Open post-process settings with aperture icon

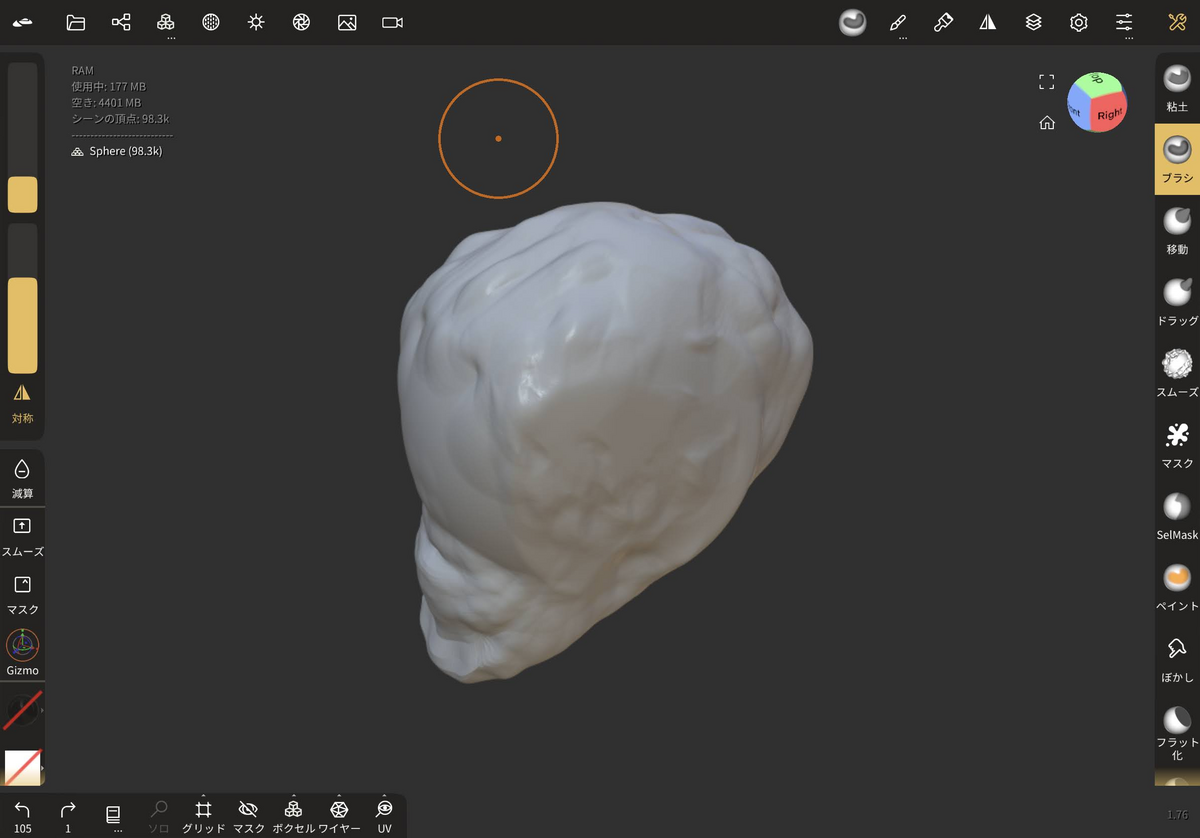pos(301,22)
